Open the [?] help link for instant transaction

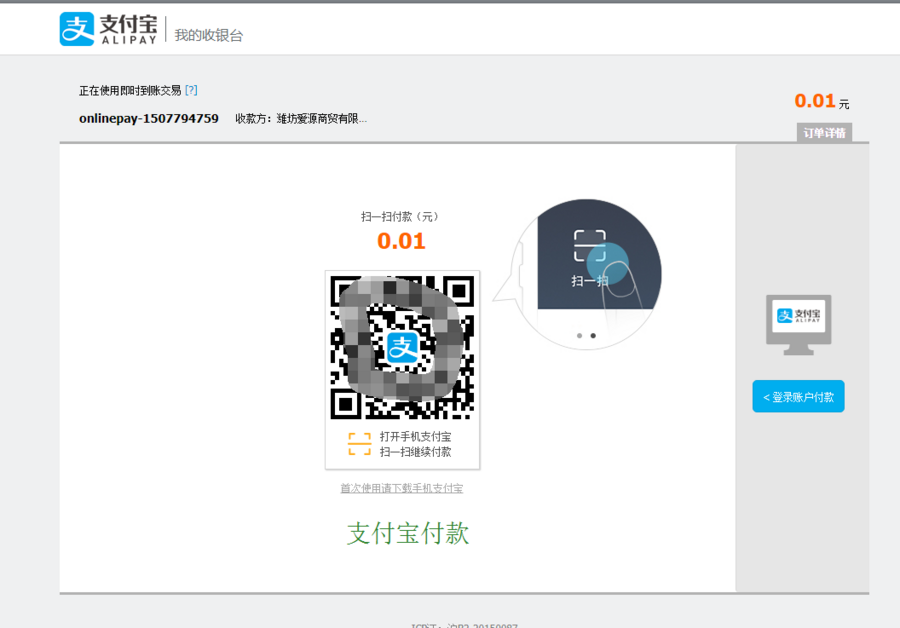click(x=191, y=90)
